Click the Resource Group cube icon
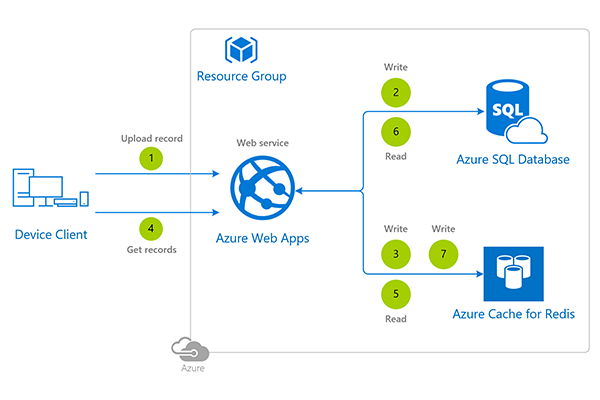Image resolution: width=600 pixels, height=400 pixels. coord(241,50)
